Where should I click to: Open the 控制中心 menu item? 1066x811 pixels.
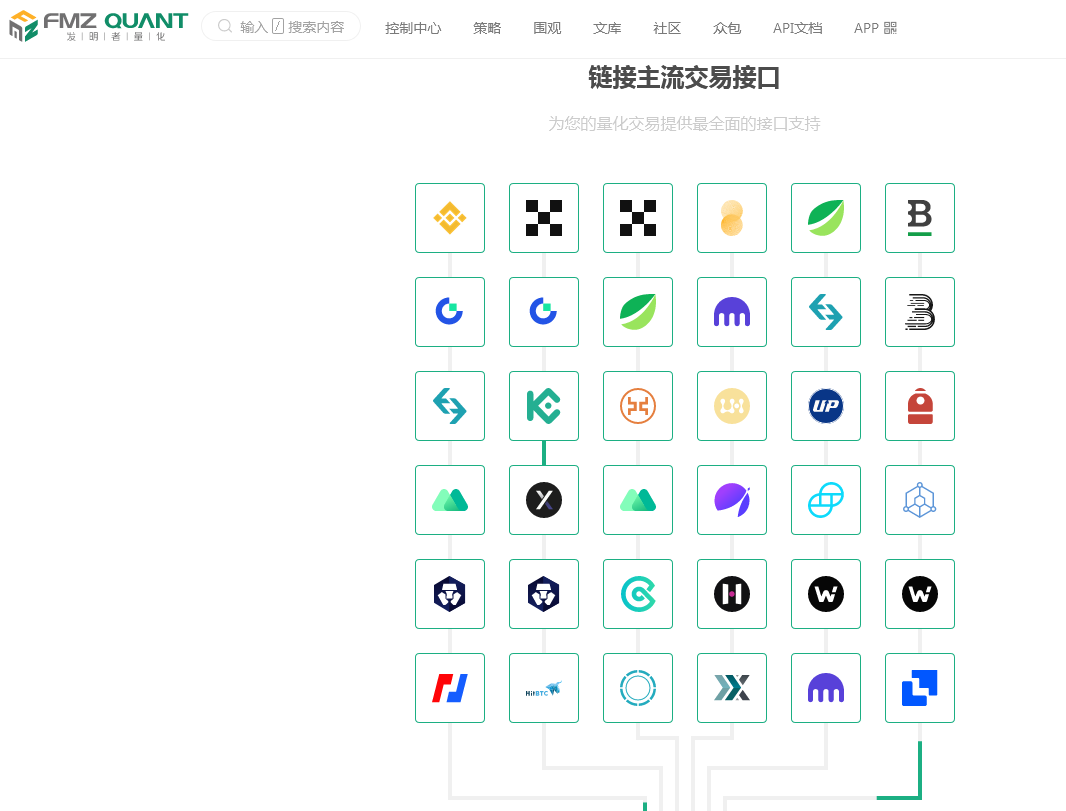413,28
